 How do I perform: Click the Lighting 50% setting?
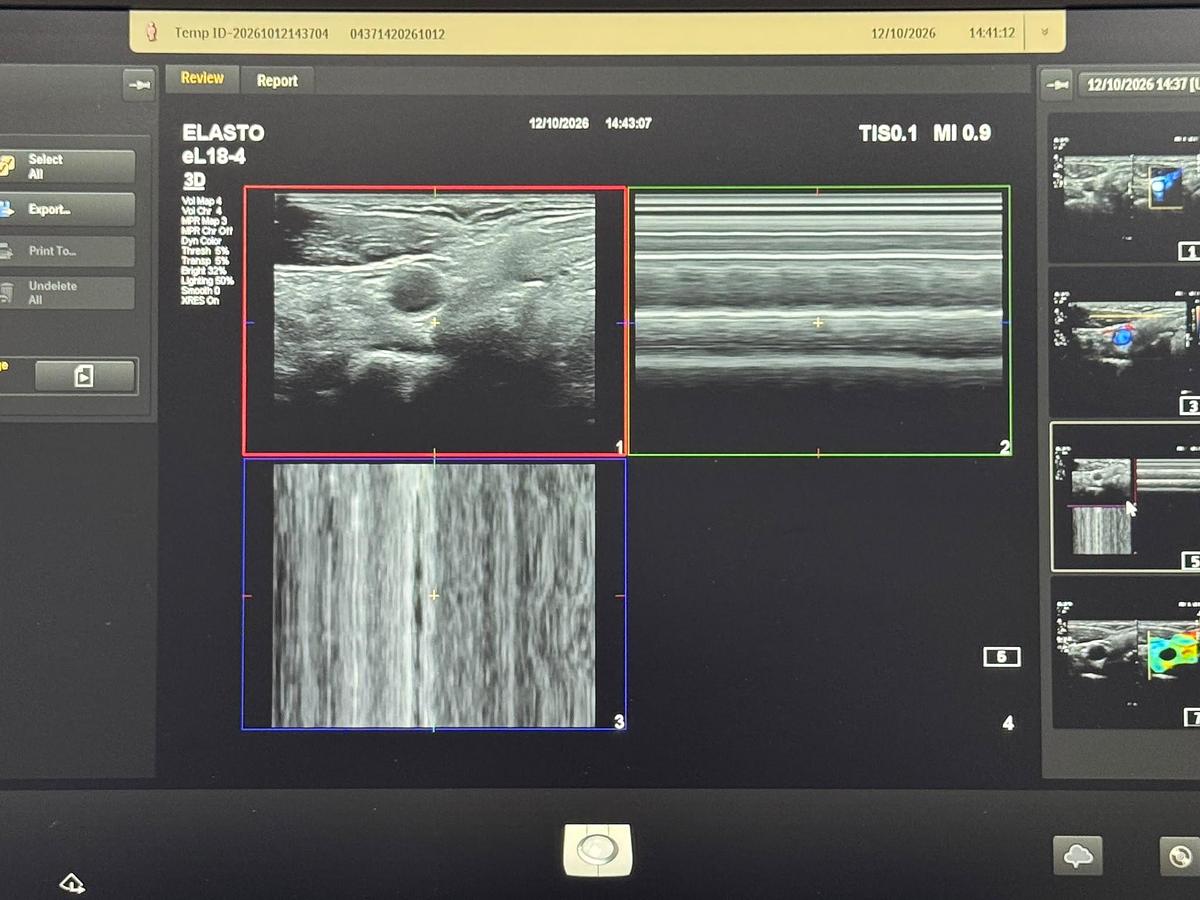208,281
